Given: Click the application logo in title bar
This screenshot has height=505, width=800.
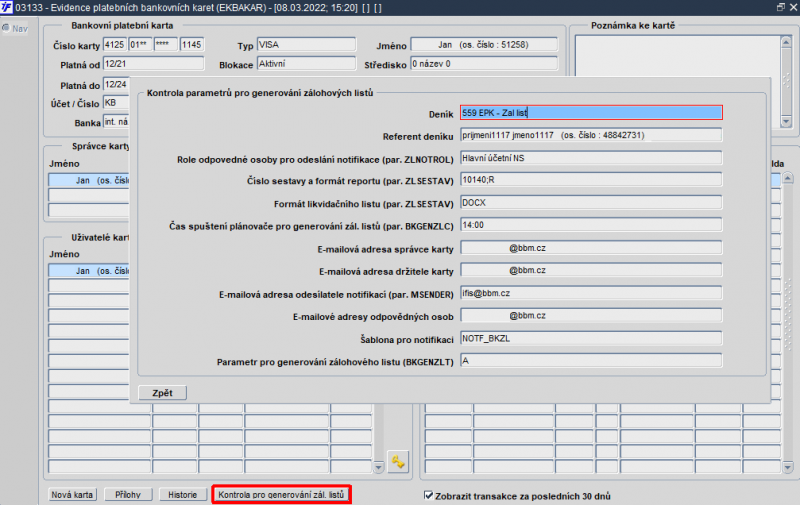Looking at the screenshot, I should (6, 7).
